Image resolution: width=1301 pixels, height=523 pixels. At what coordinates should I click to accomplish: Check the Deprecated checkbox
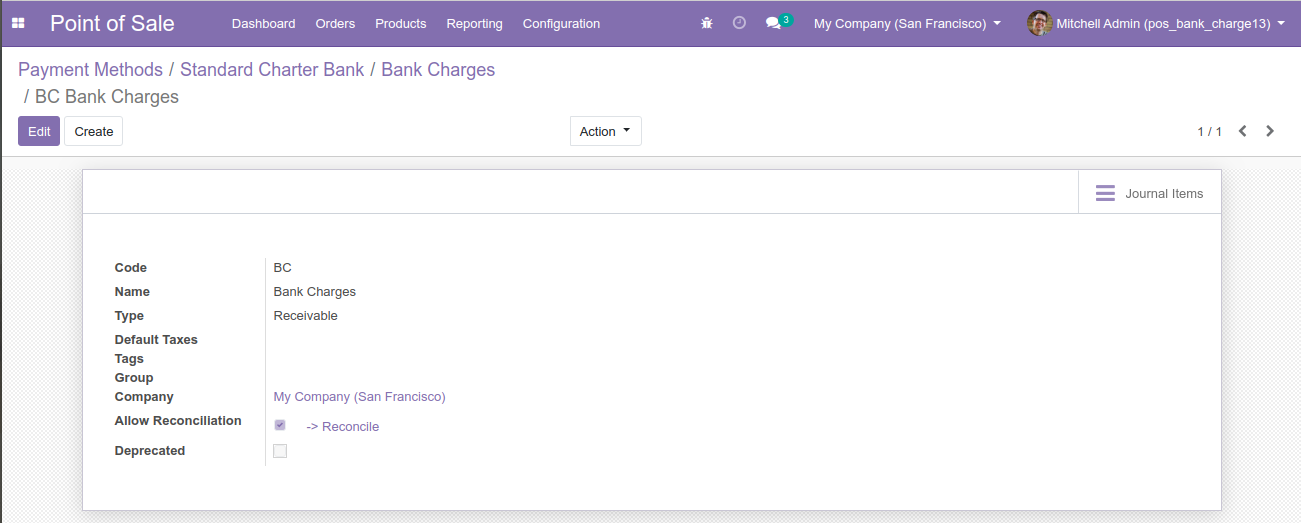(280, 451)
